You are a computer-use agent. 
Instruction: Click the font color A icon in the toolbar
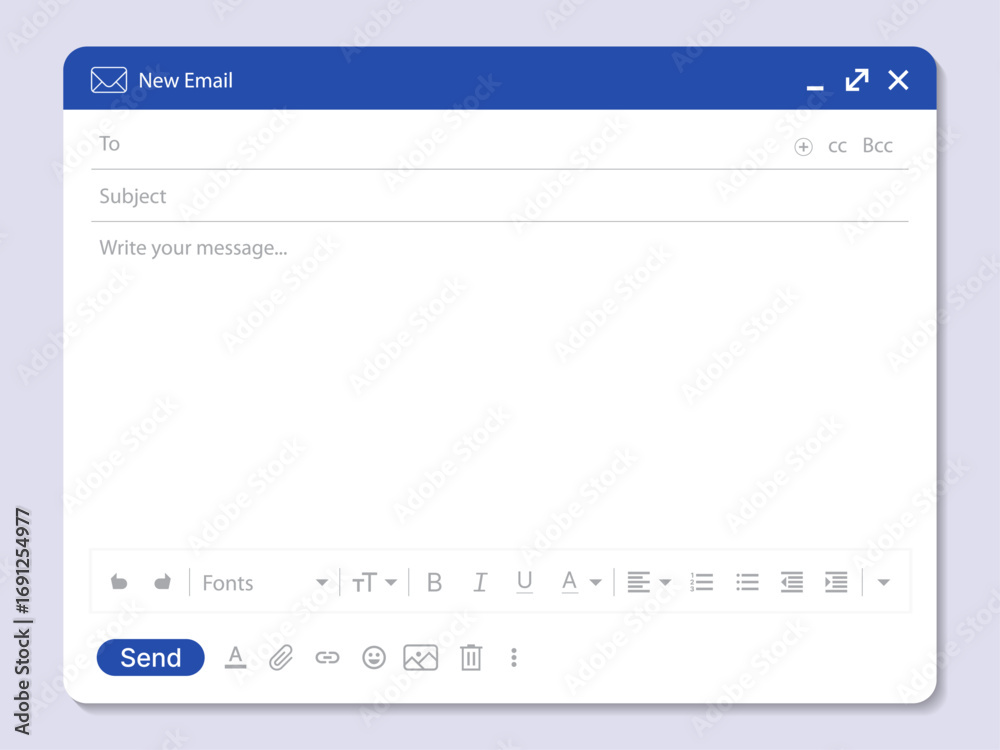coord(570,582)
